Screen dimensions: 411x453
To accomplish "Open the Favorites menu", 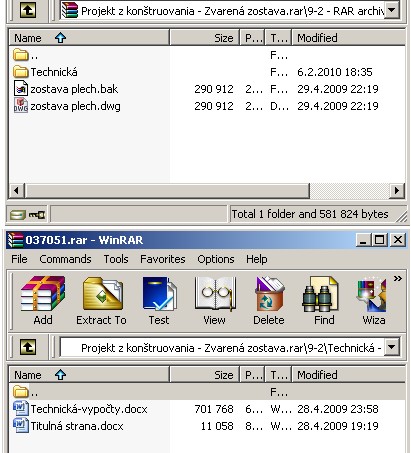I will pos(163,259).
